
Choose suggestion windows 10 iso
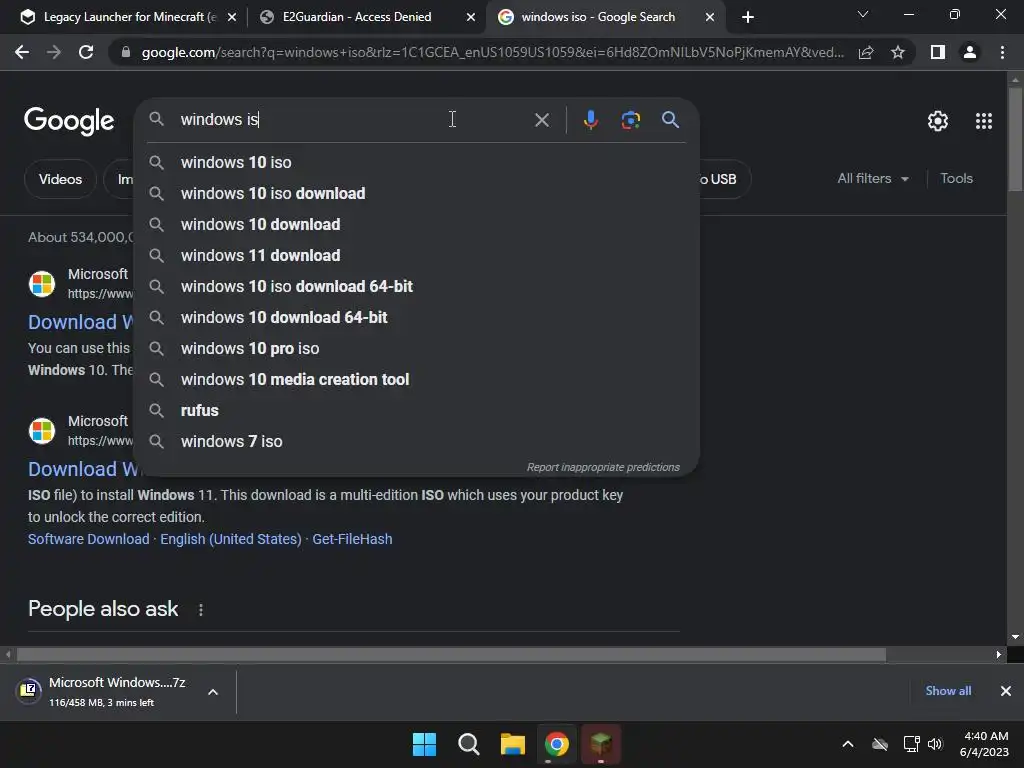tap(416, 163)
